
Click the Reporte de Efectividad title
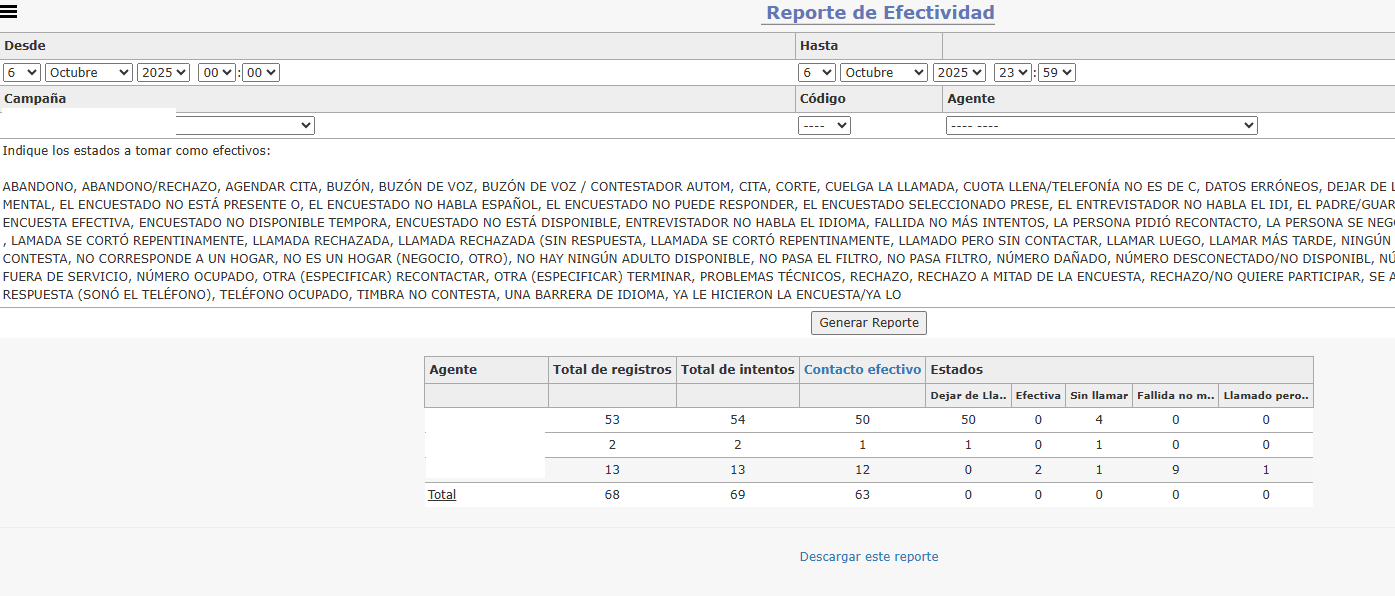880,13
